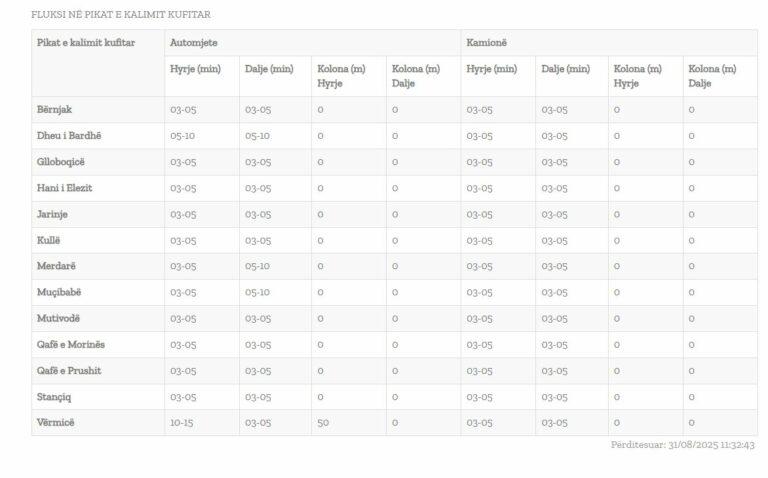Screen dimensions: 768x478
Task: Click the Kamionë column group header
Action: [488, 43]
